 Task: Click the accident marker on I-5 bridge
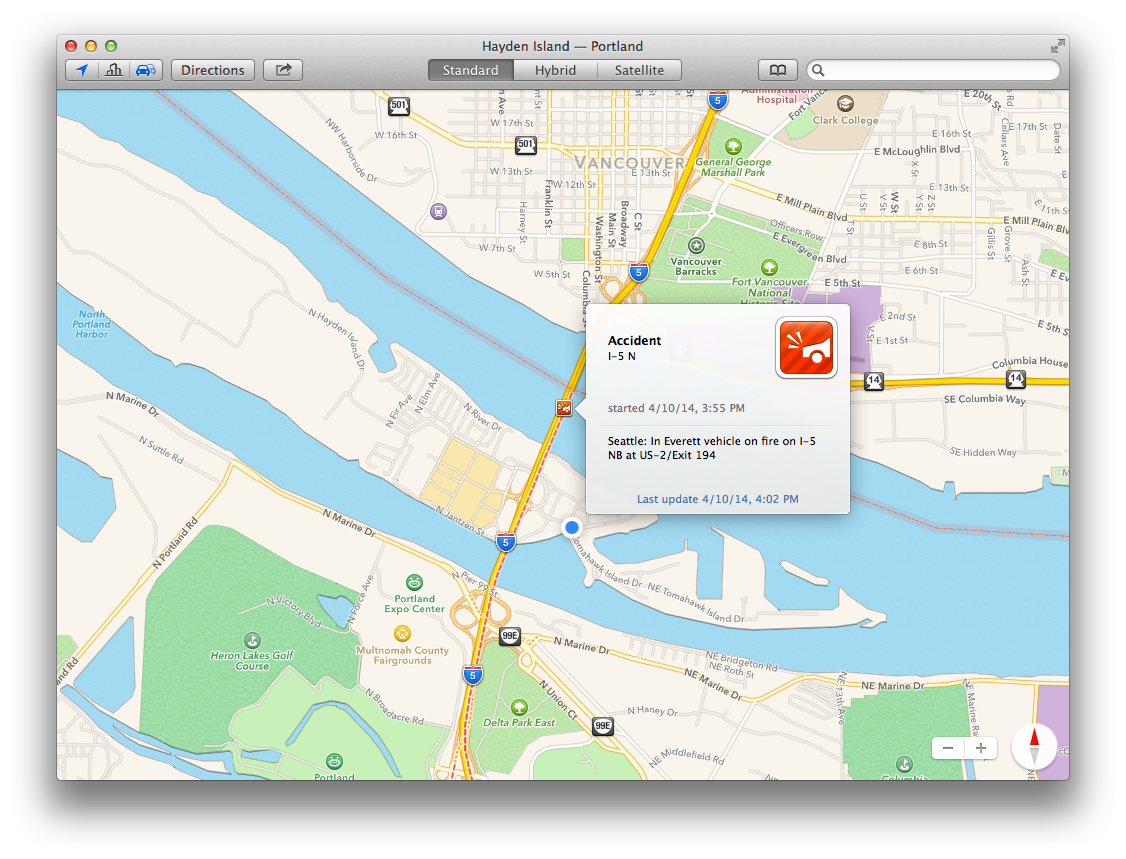click(x=564, y=407)
